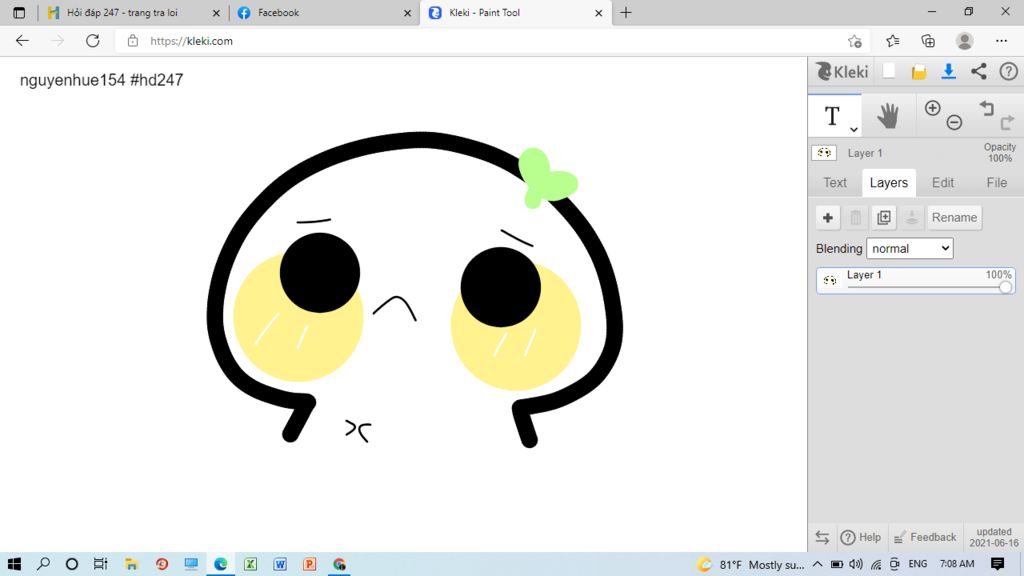
Task: Create a new image in Kleki
Action: [x=889, y=71]
